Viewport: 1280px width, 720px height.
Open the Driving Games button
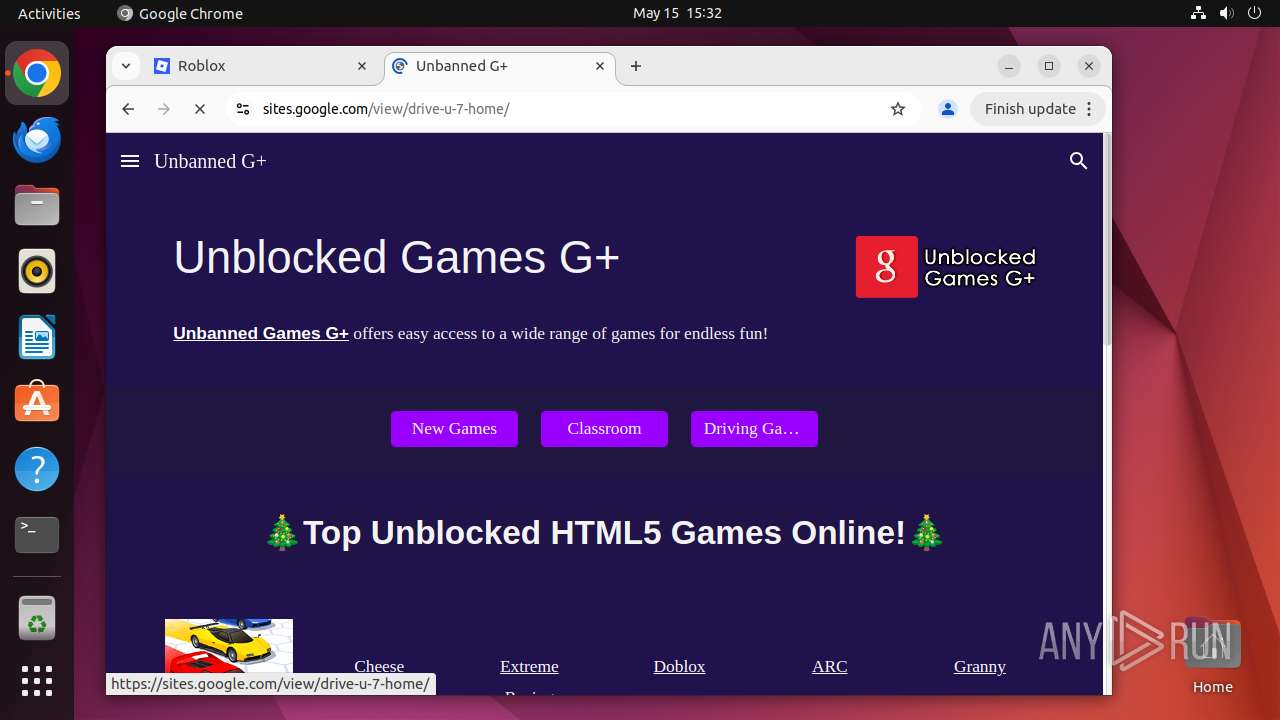(x=754, y=429)
